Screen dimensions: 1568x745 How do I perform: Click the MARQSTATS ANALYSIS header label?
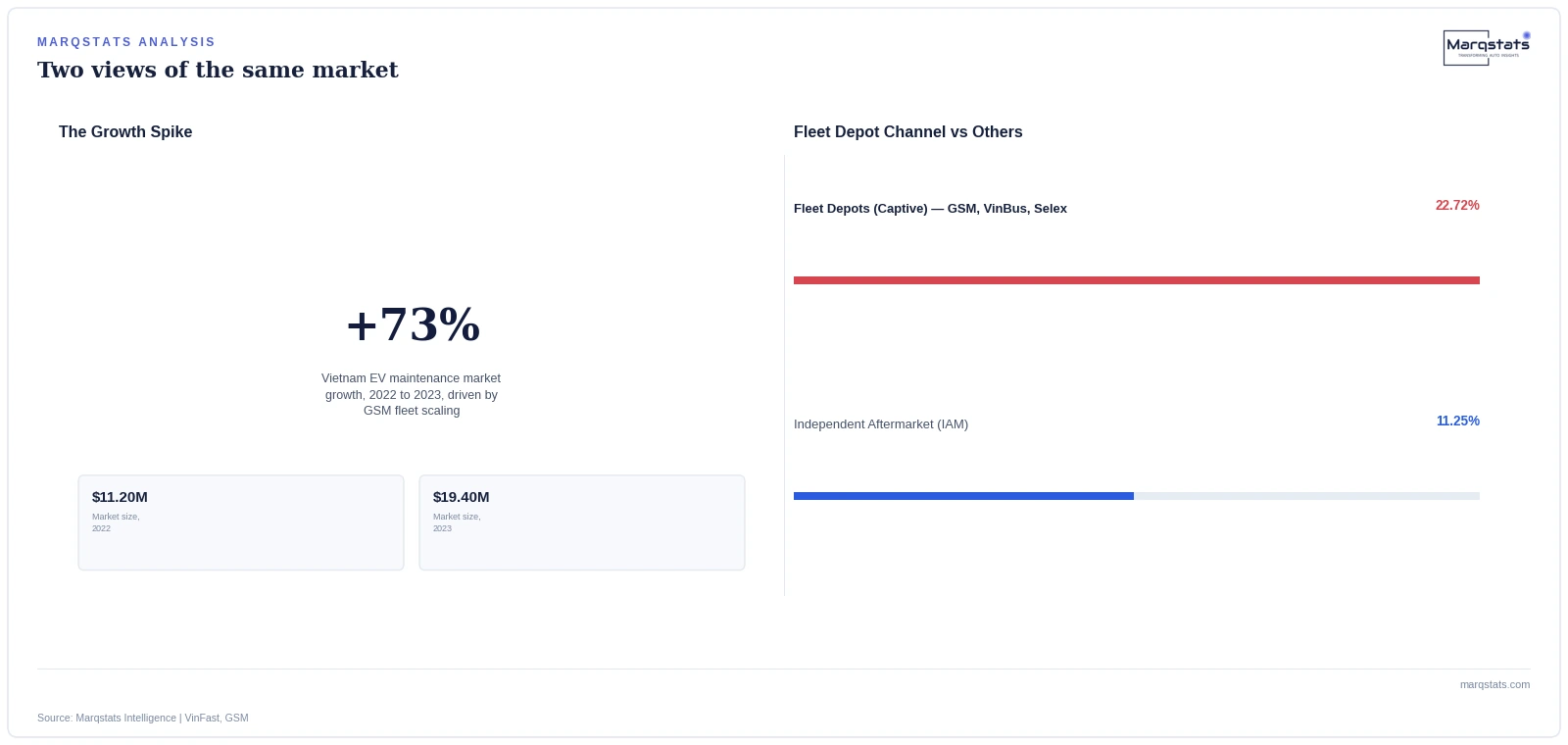tap(126, 42)
